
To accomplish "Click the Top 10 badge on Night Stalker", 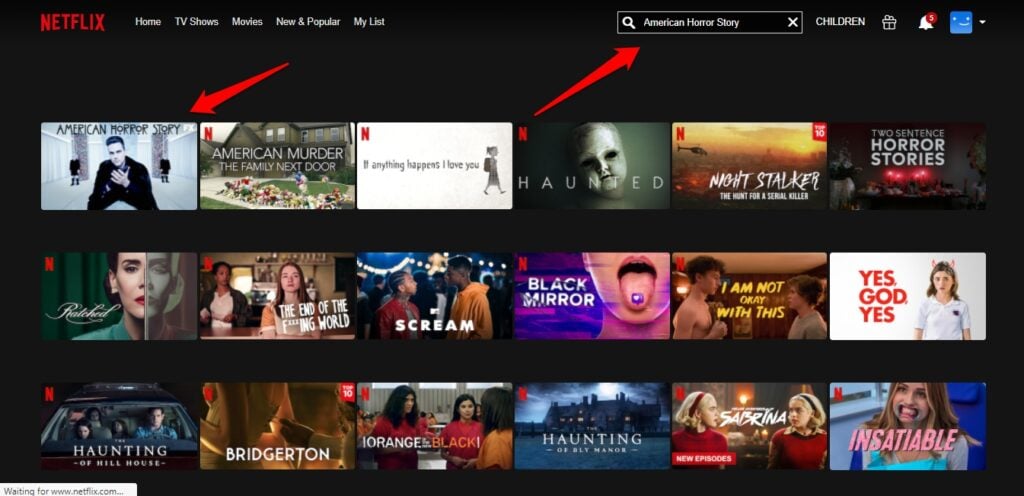I will (820, 131).
